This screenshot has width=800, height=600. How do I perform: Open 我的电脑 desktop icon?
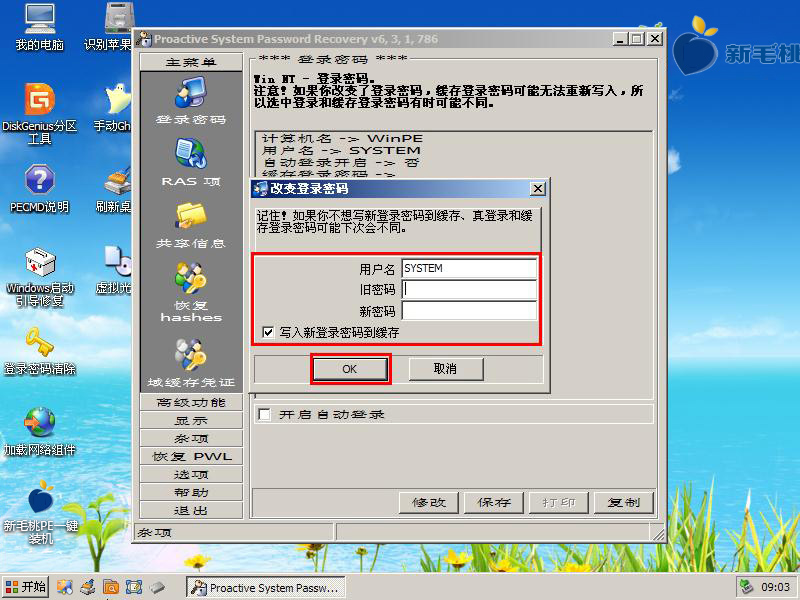(39, 28)
